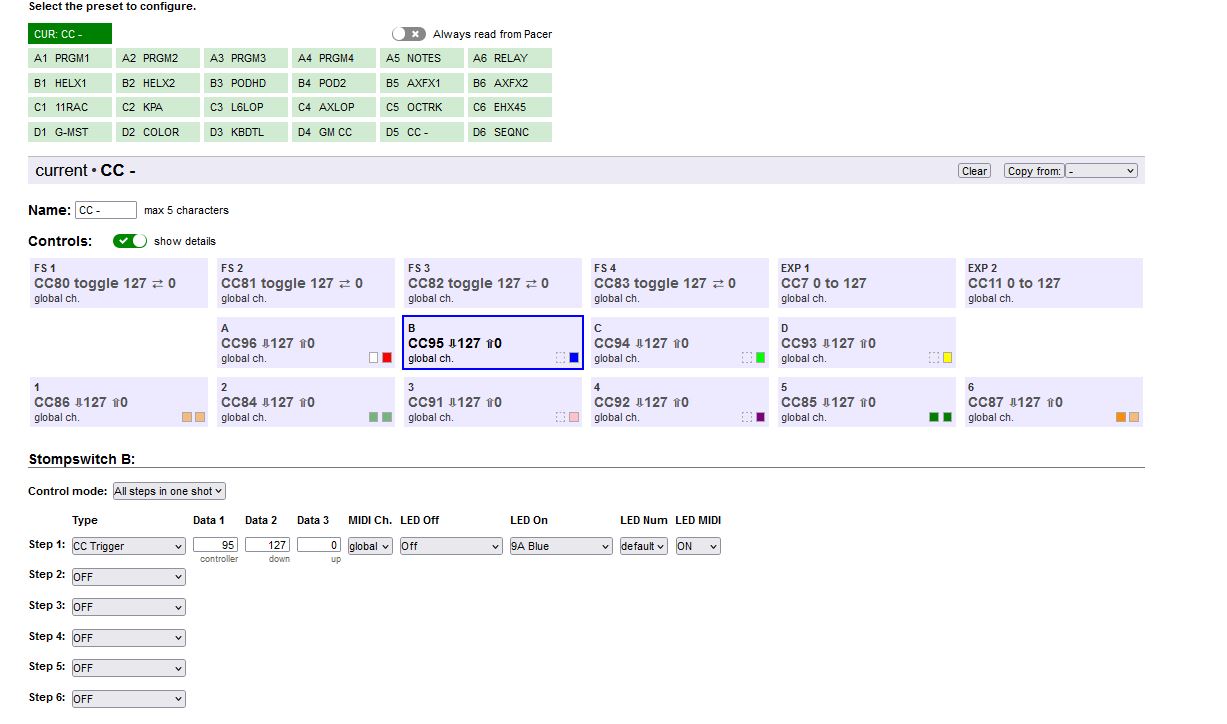Image resolution: width=1227 pixels, height=724 pixels.
Task: Click Step 1 Data 2 down field
Action: point(267,546)
